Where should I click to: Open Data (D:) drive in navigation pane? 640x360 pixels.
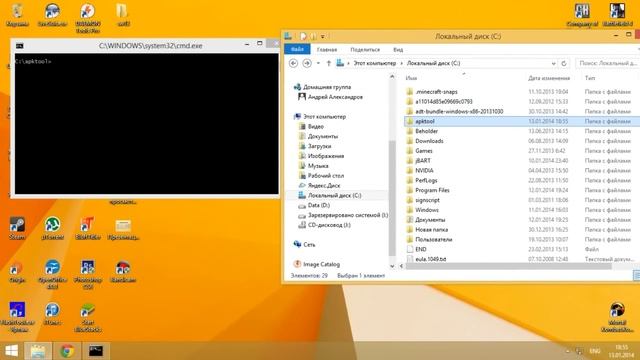tap(314, 205)
